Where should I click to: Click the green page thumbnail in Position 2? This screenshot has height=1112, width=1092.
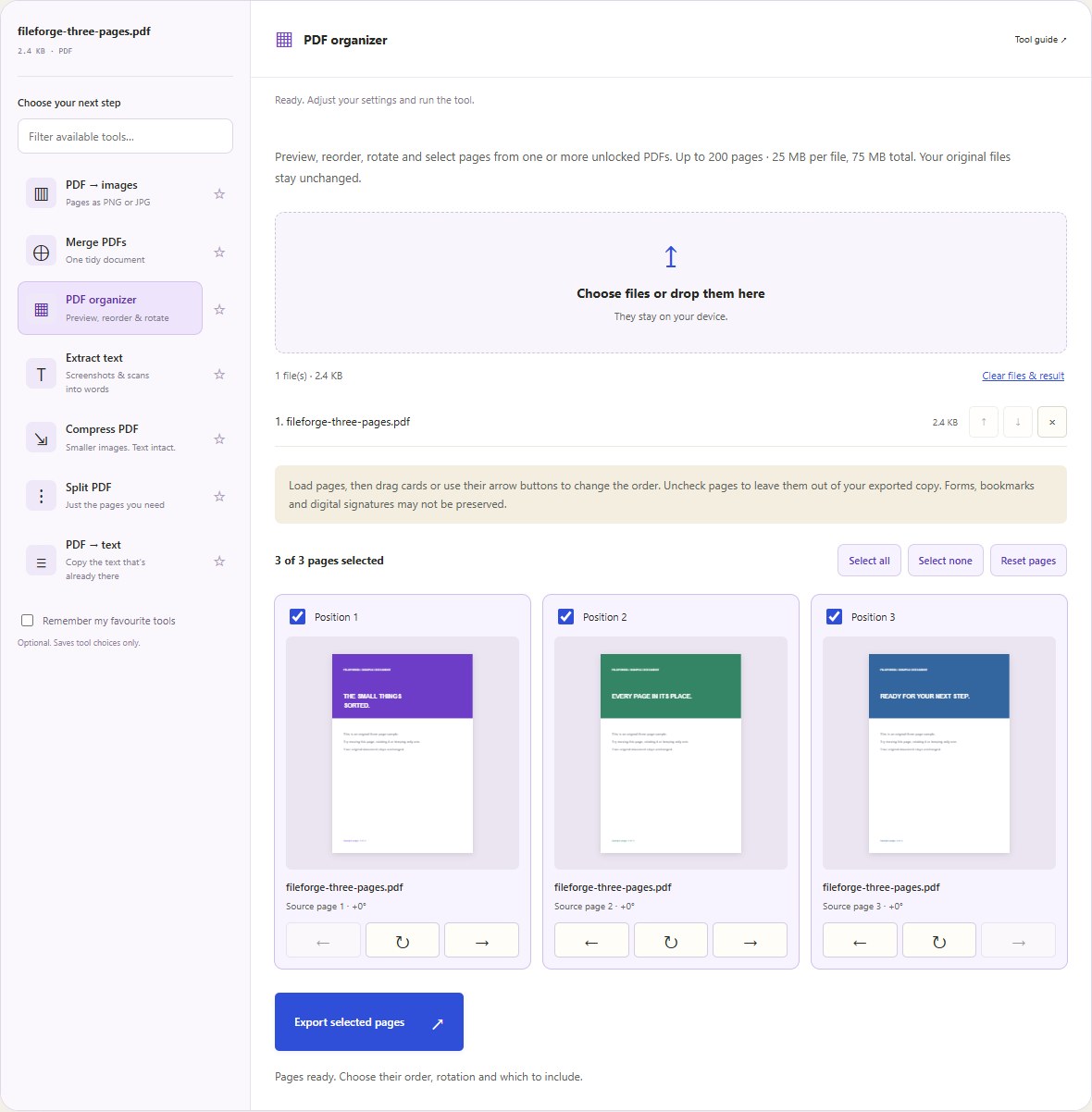pyautogui.click(x=671, y=753)
